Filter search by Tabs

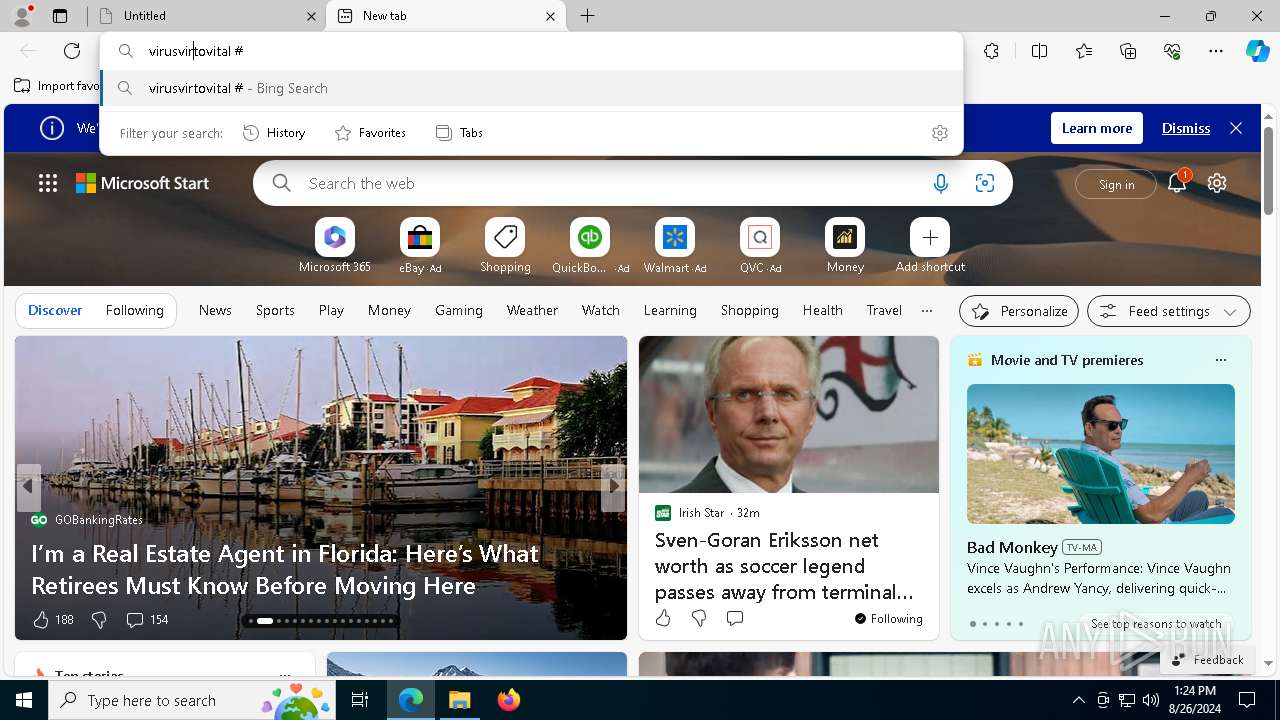(x=459, y=133)
